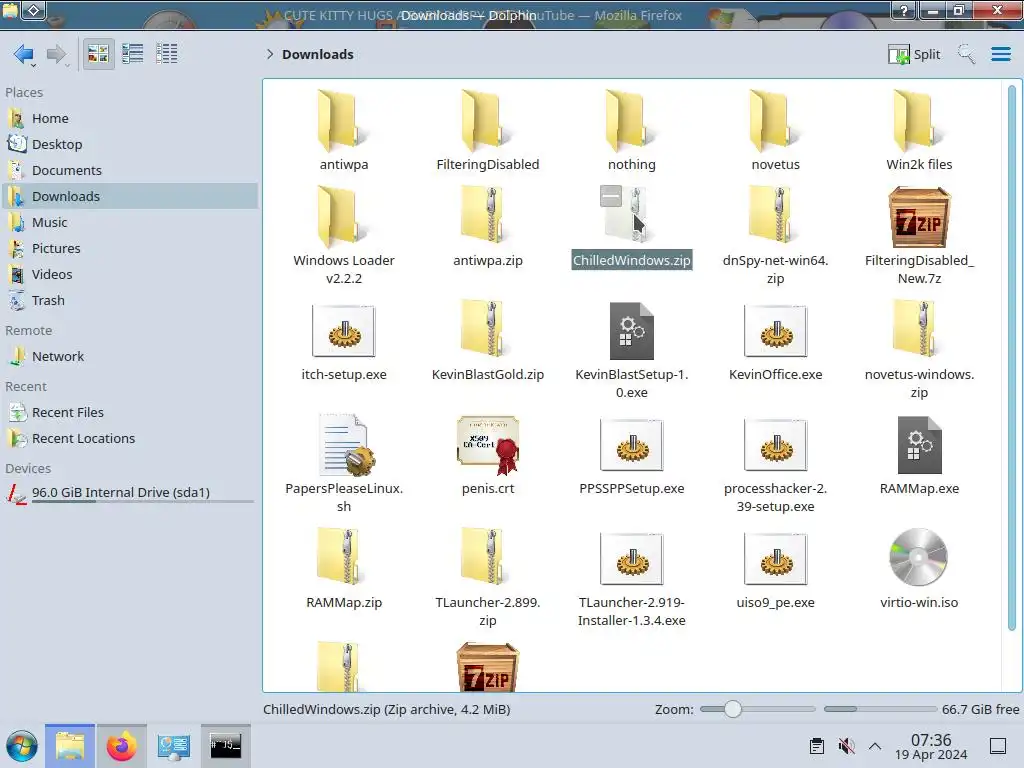Click the title bar help button

point(903,10)
